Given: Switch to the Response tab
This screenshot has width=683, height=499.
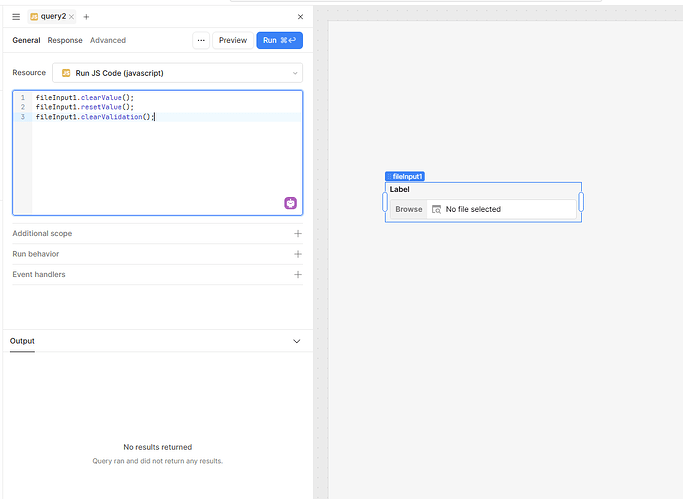Looking at the screenshot, I should [65, 40].
